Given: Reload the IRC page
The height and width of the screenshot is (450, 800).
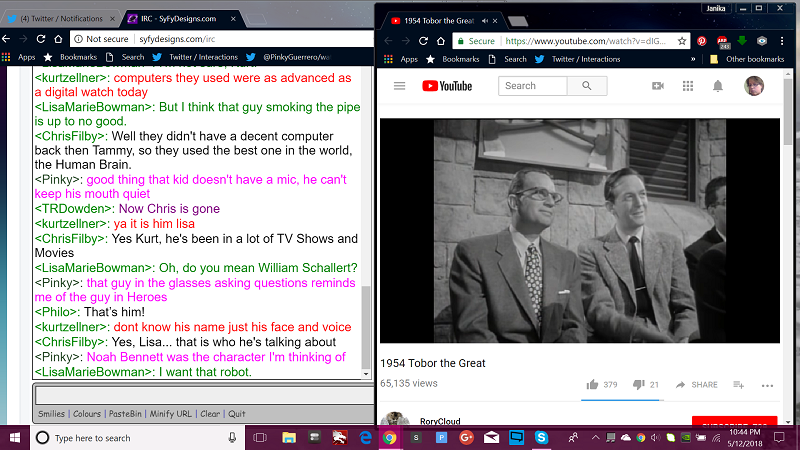Looking at the screenshot, I should (x=41, y=39).
